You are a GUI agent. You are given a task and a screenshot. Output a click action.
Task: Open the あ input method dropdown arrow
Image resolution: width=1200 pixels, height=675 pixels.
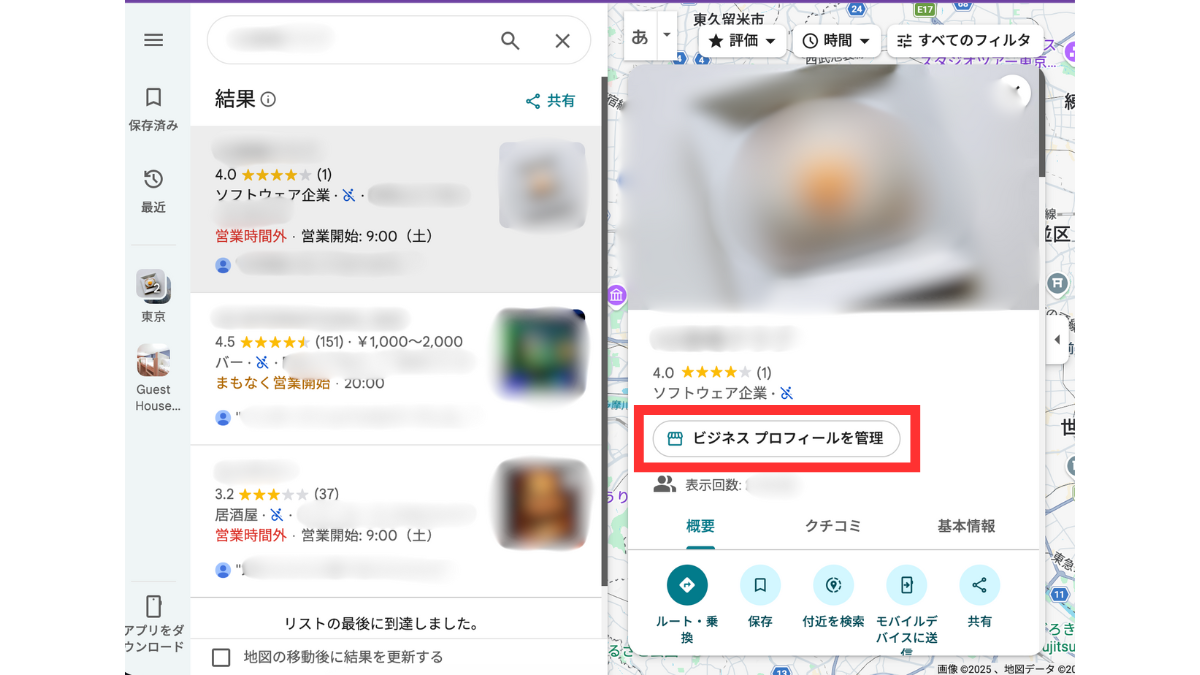[x=667, y=36]
